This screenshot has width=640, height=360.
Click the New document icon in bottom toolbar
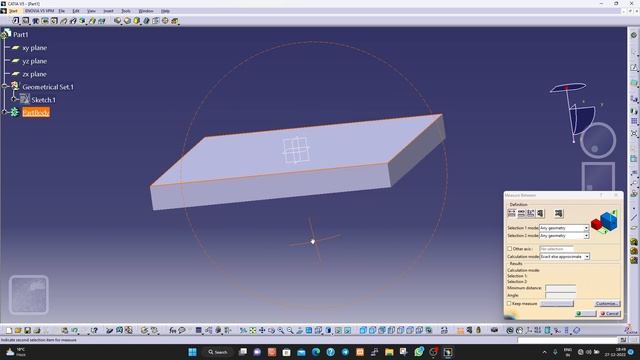click(x=9, y=330)
